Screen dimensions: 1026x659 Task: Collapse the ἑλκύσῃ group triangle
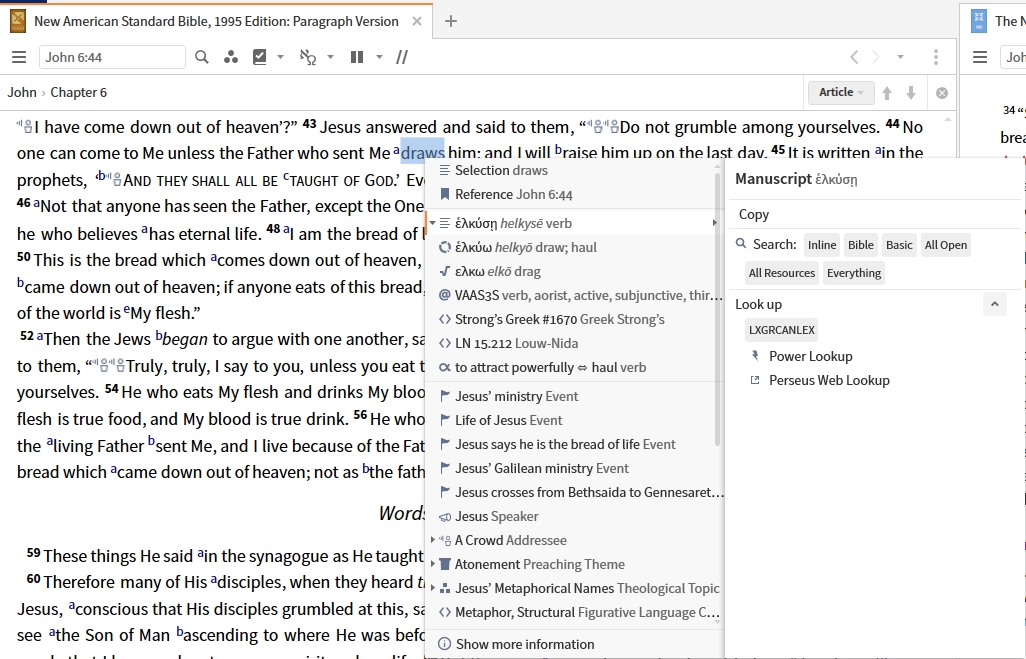pos(433,223)
